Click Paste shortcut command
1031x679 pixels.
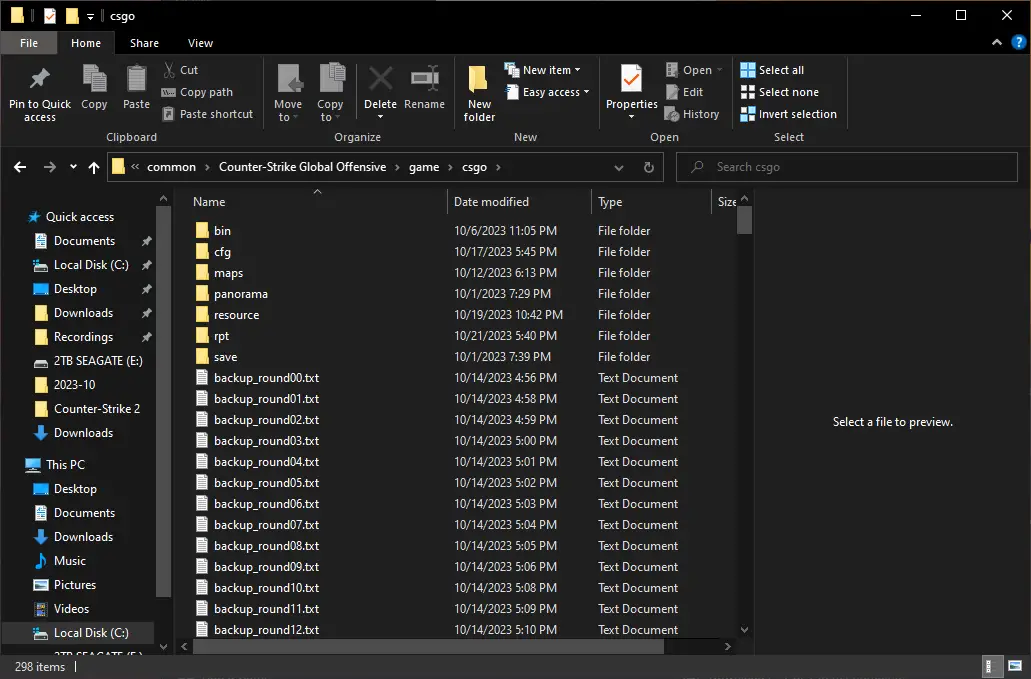pyautogui.click(x=207, y=114)
